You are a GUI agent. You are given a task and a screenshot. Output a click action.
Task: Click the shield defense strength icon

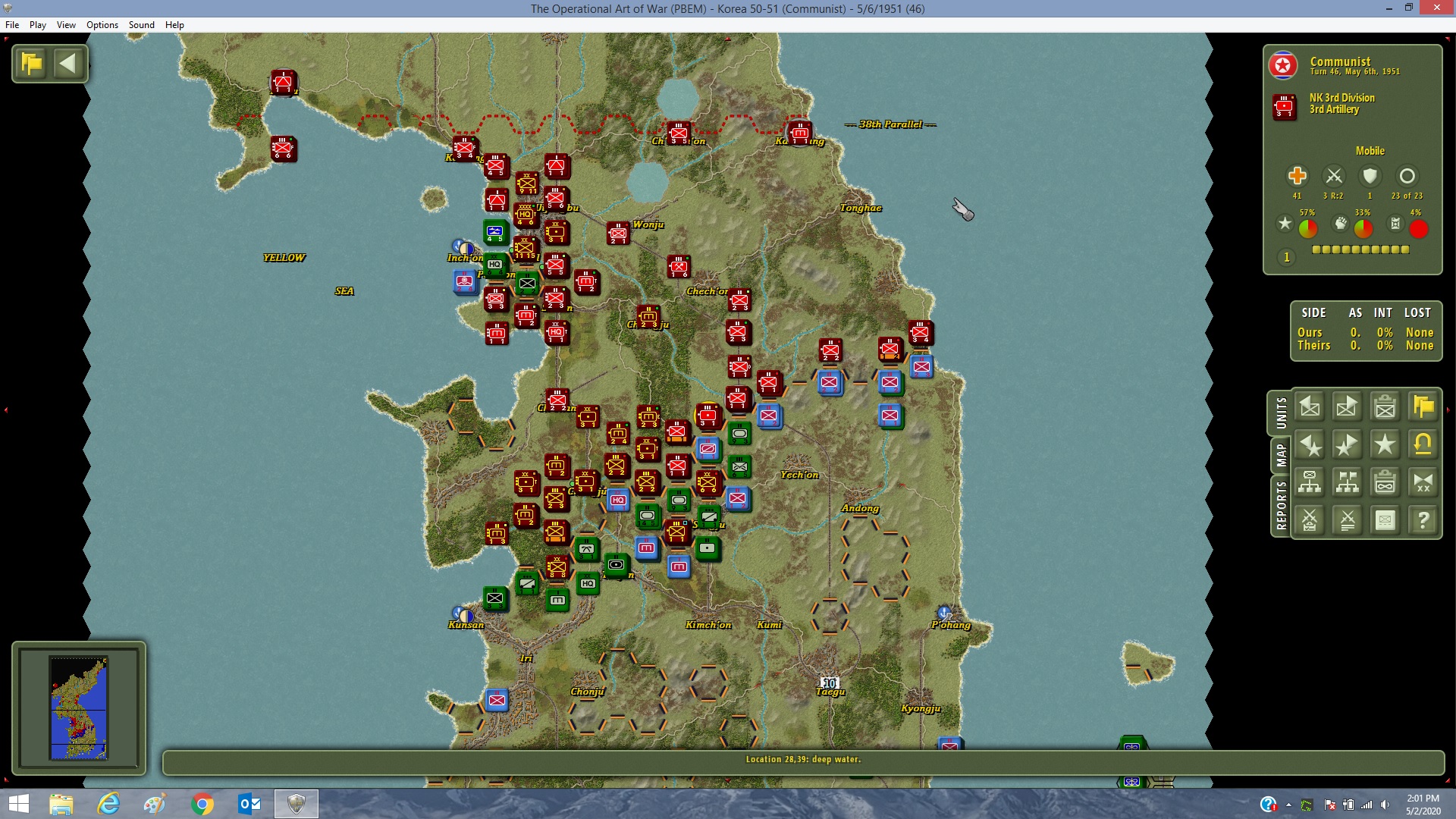tap(1370, 176)
